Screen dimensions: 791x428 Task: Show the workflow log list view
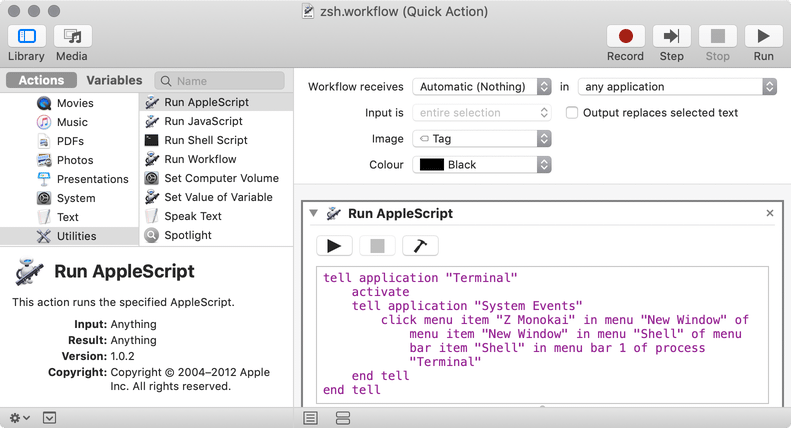tap(311, 418)
